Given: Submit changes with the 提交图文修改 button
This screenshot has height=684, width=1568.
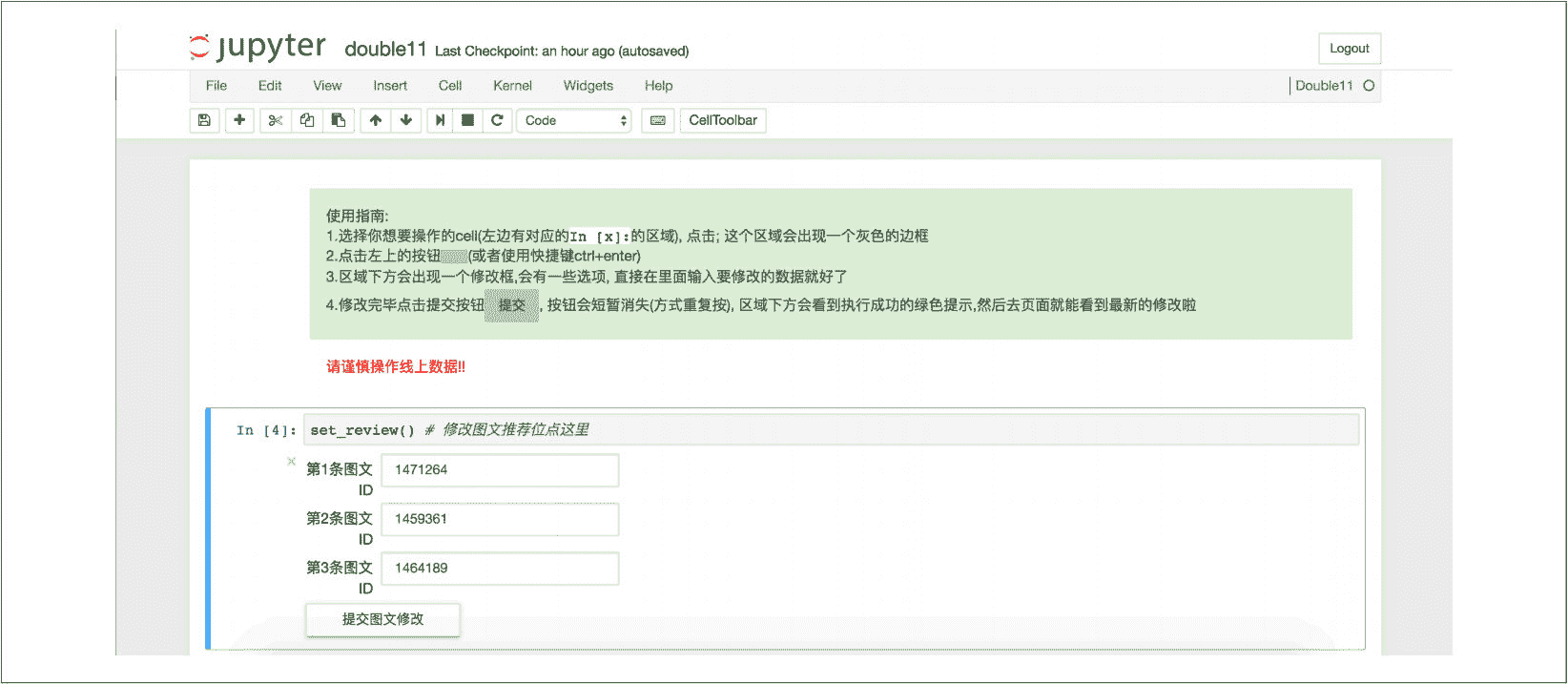Looking at the screenshot, I should click(x=382, y=619).
